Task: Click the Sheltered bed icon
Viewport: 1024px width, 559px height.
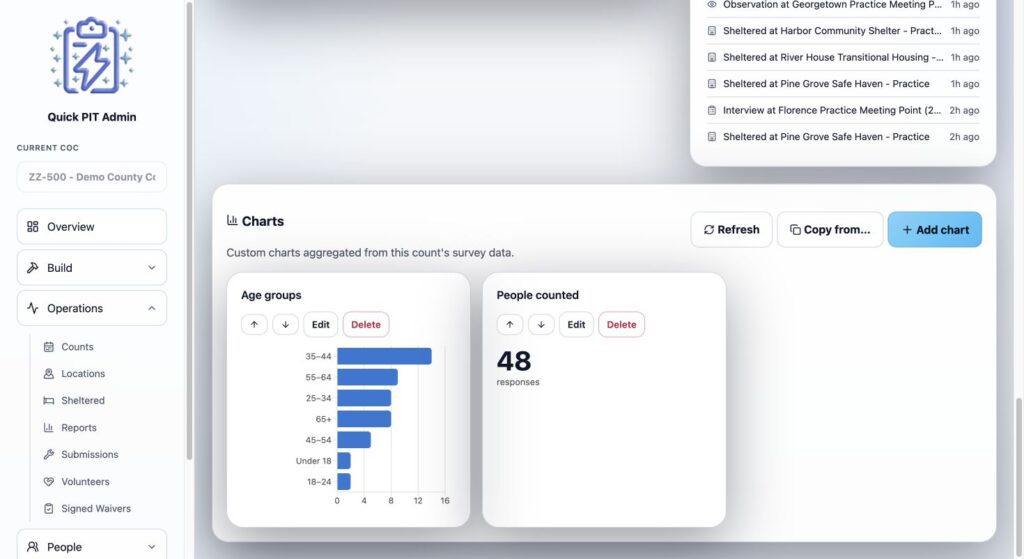Action: coord(48,400)
